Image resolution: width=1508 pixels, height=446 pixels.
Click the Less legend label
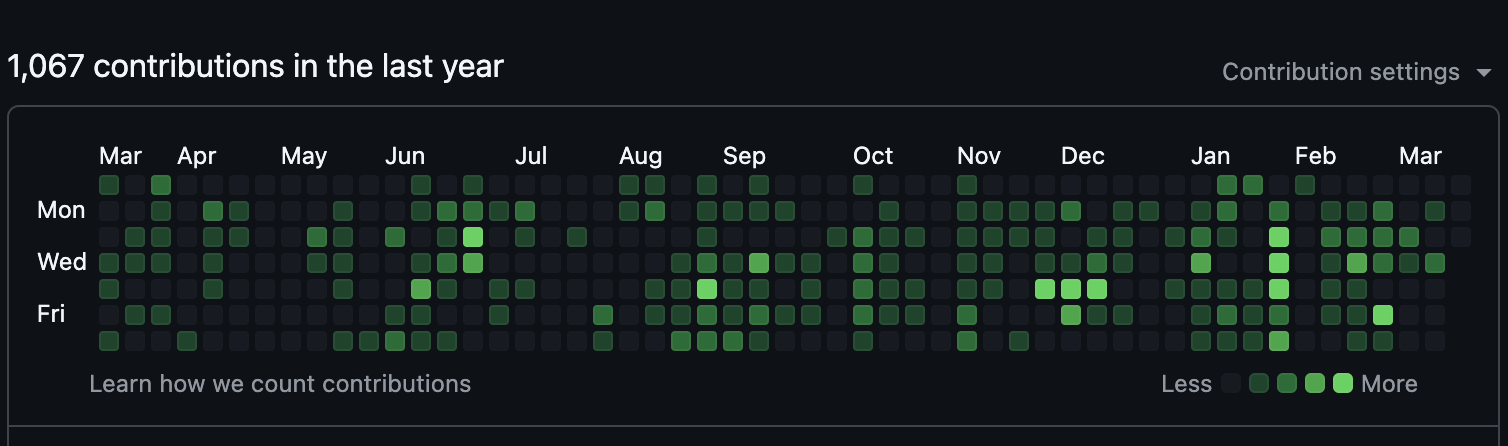click(x=1187, y=384)
